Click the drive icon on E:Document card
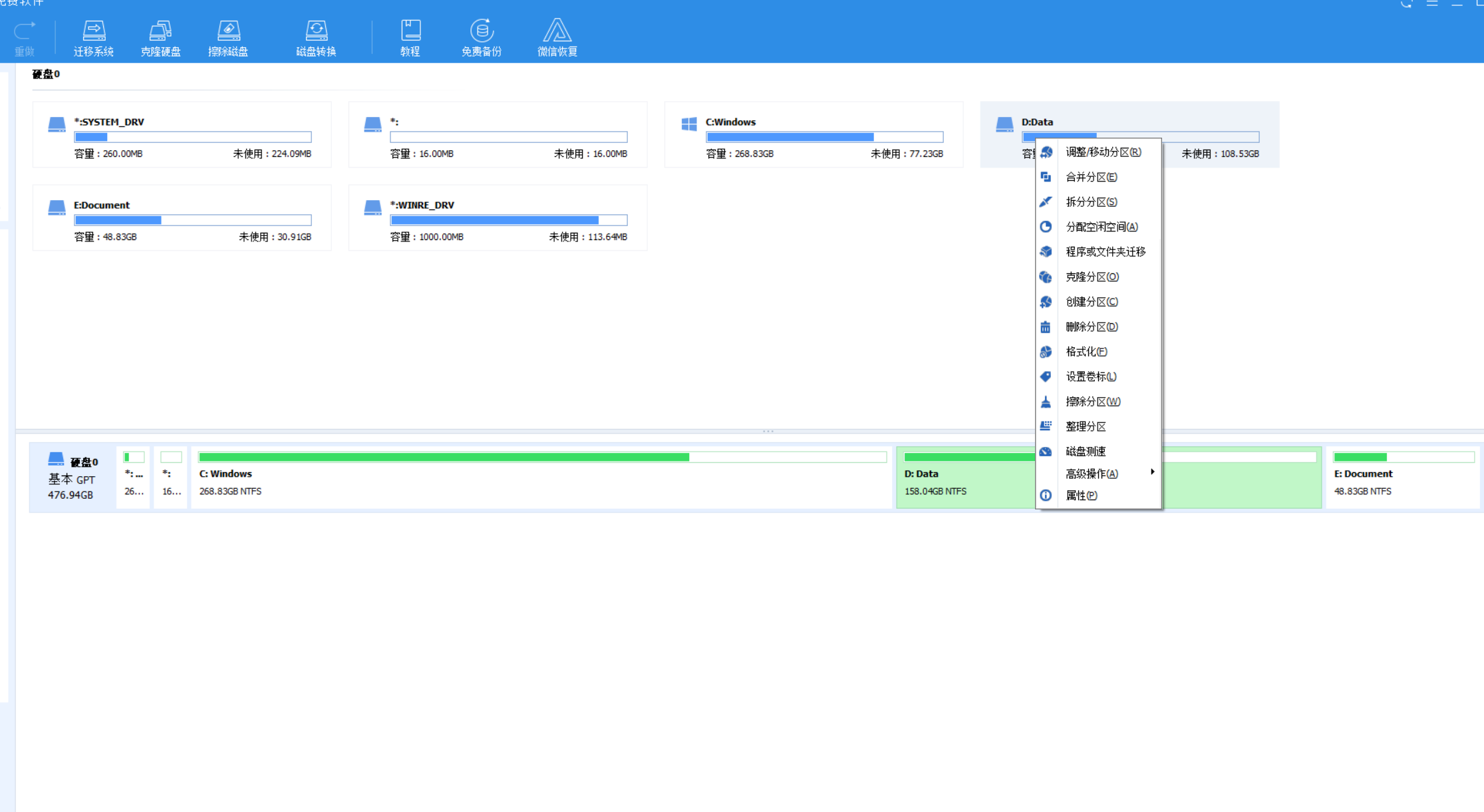 click(x=57, y=207)
